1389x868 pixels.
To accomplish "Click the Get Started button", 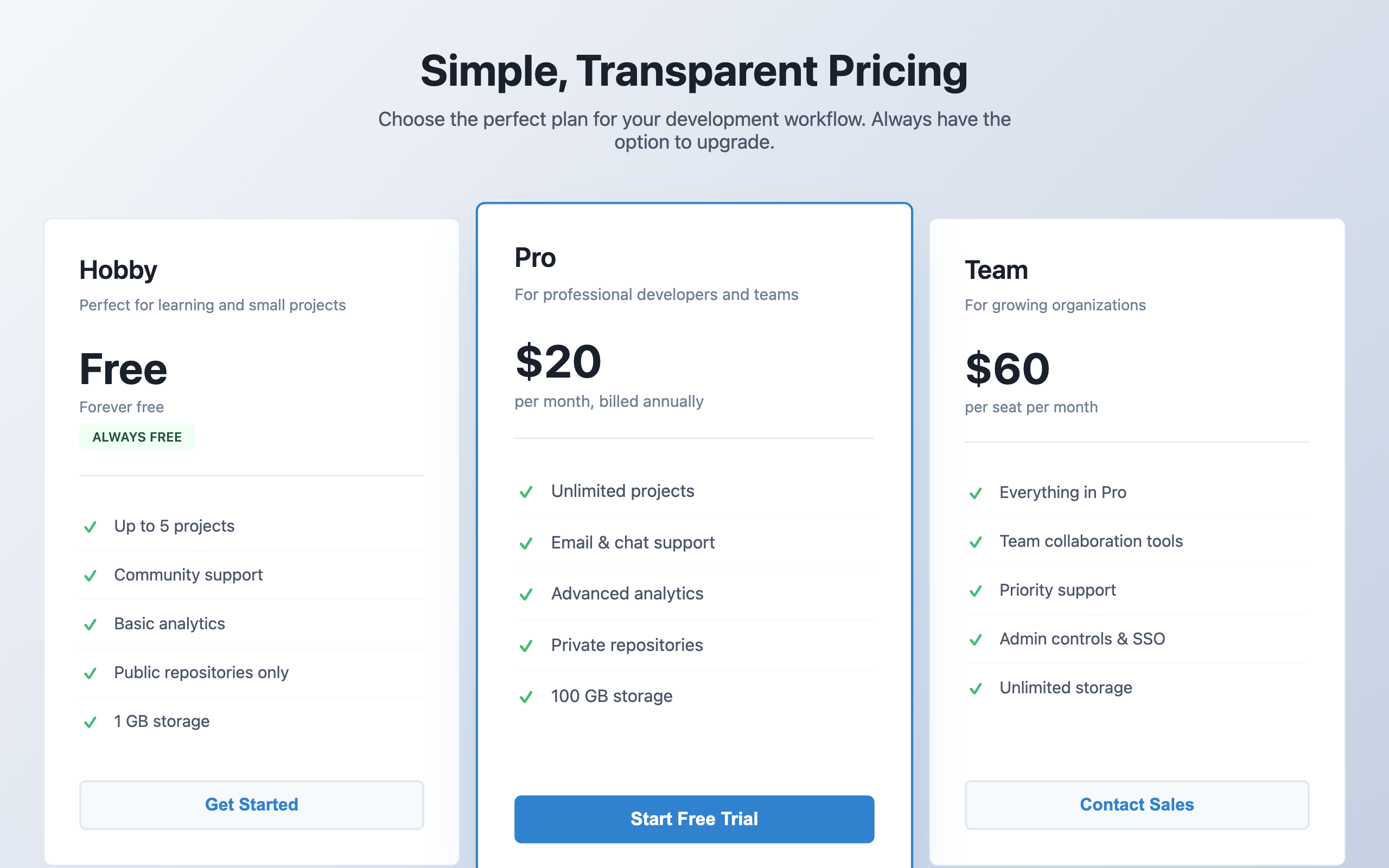I will pos(251,805).
